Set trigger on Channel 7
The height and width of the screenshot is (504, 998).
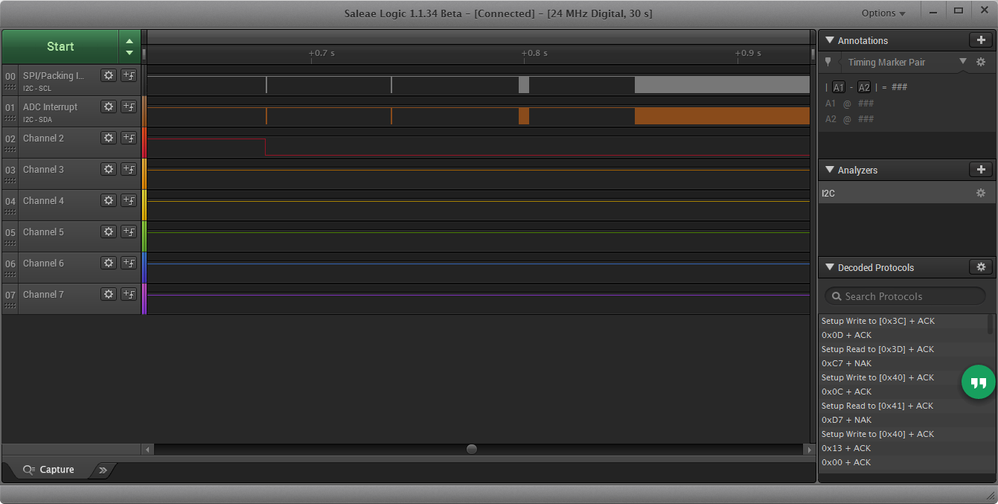point(129,293)
